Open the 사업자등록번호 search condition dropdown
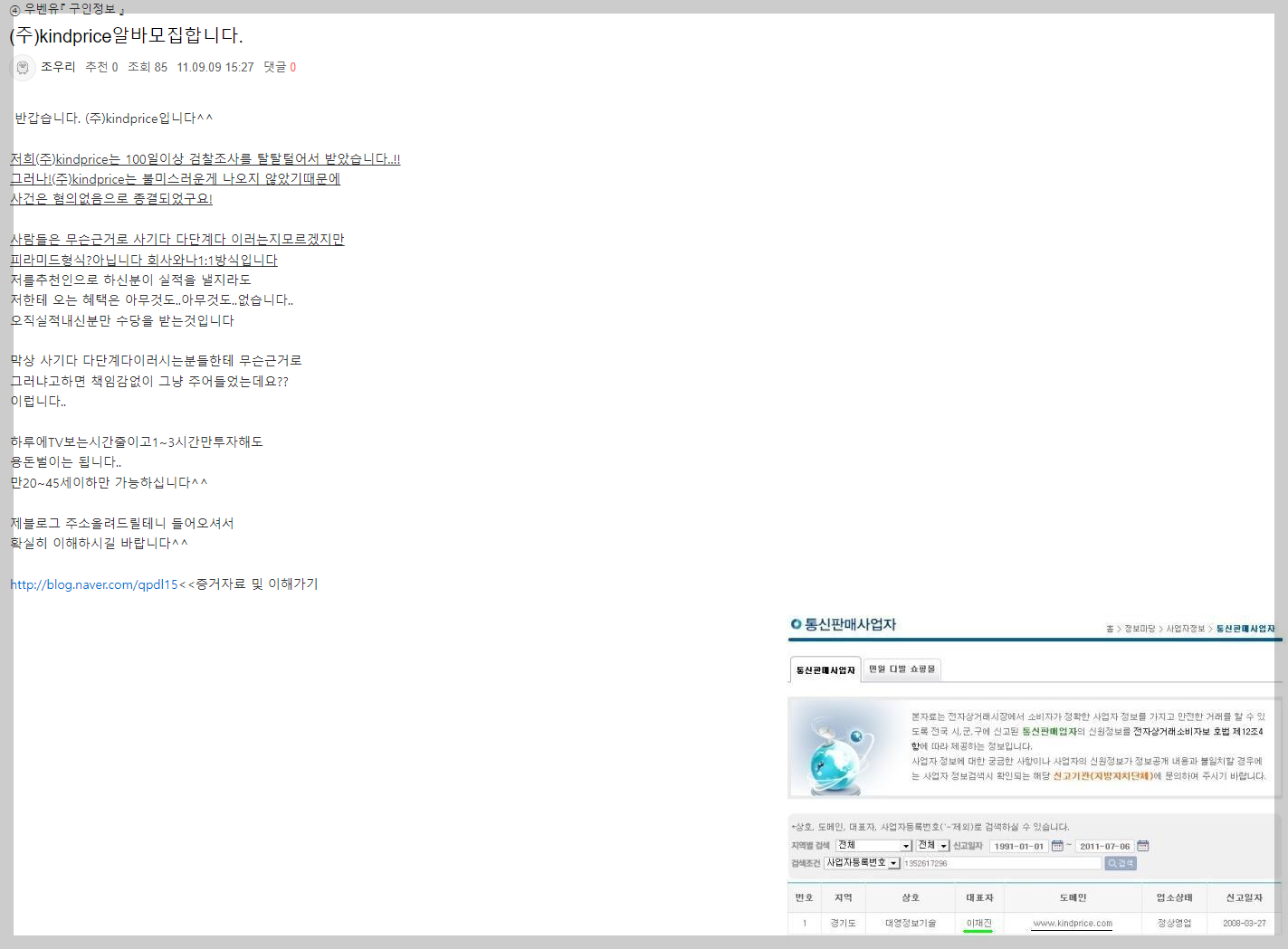 [862, 863]
